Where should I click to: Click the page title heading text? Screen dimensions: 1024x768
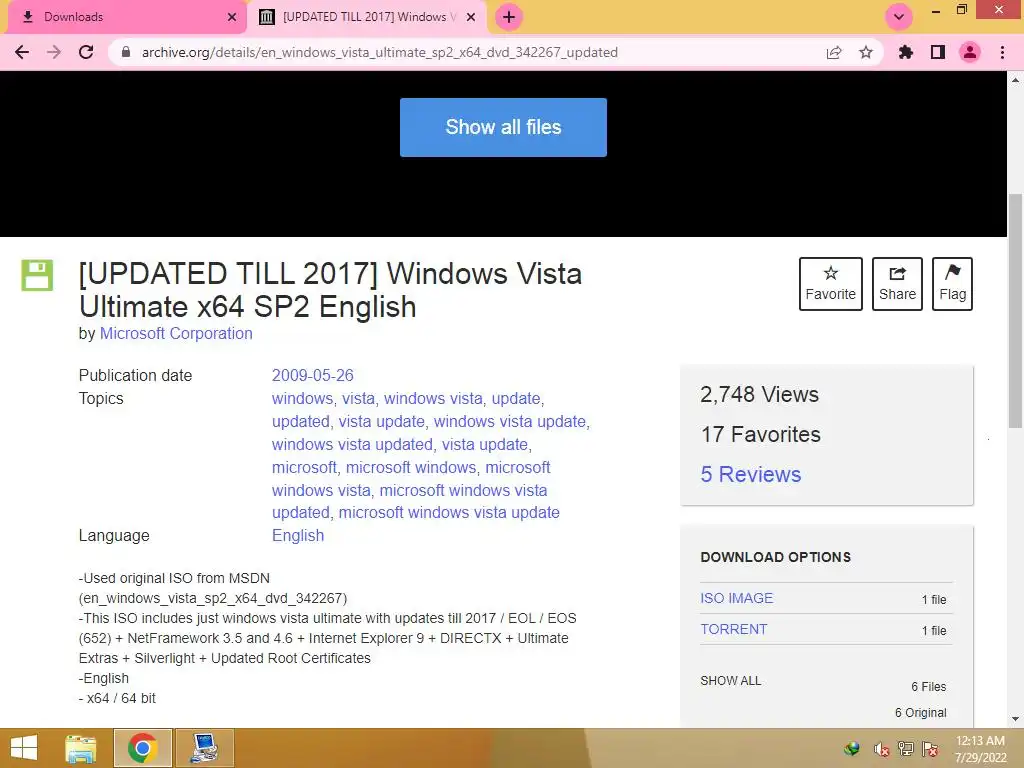[x=330, y=291]
